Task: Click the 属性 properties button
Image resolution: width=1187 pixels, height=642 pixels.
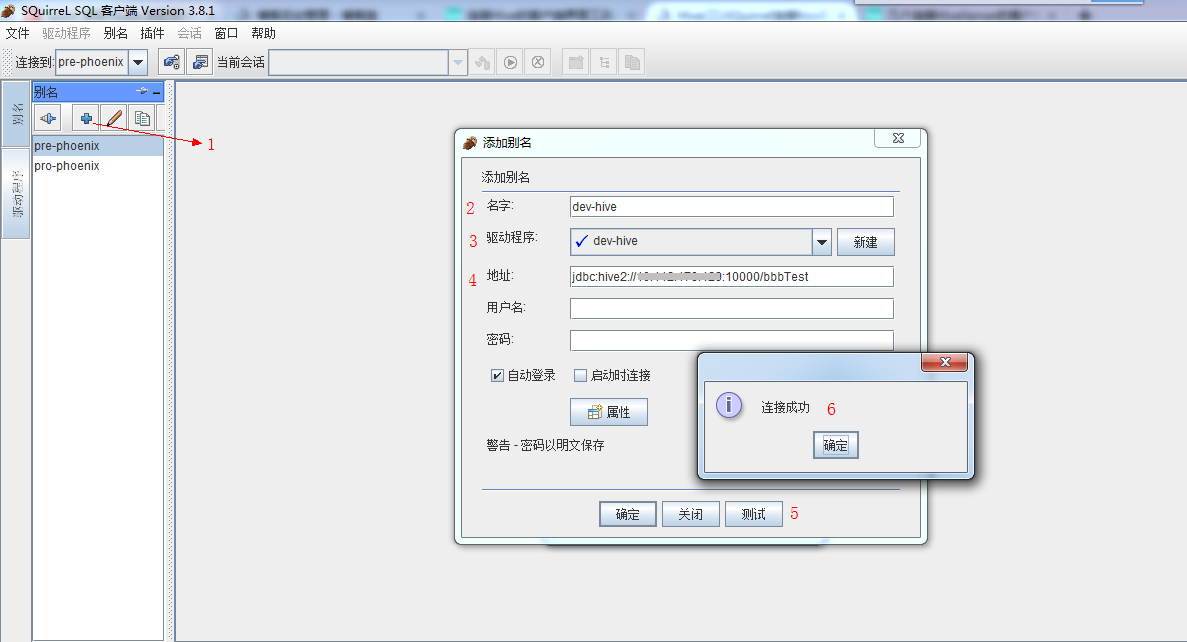Action: [x=609, y=412]
